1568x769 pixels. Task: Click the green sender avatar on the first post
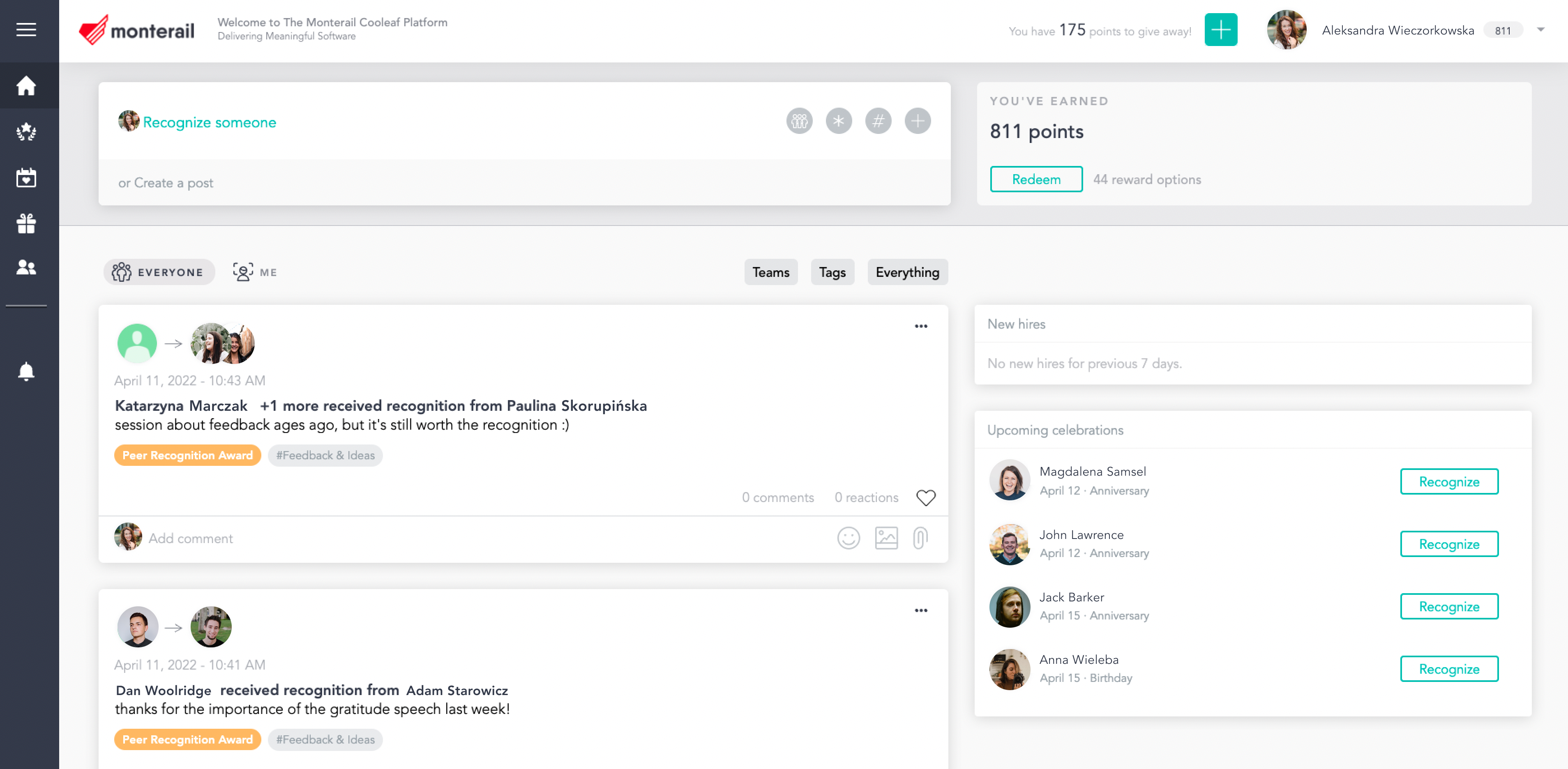[x=137, y=343]
